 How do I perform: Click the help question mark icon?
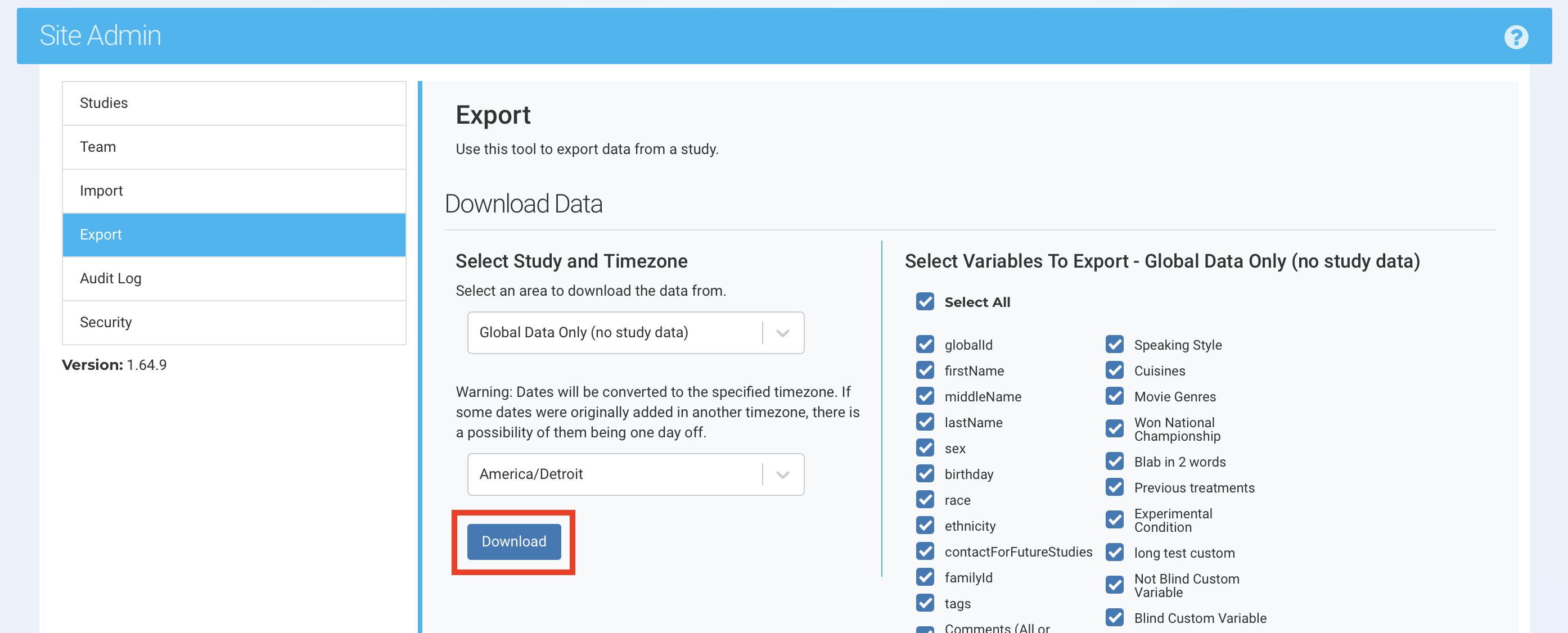[x=1516, y=37]
